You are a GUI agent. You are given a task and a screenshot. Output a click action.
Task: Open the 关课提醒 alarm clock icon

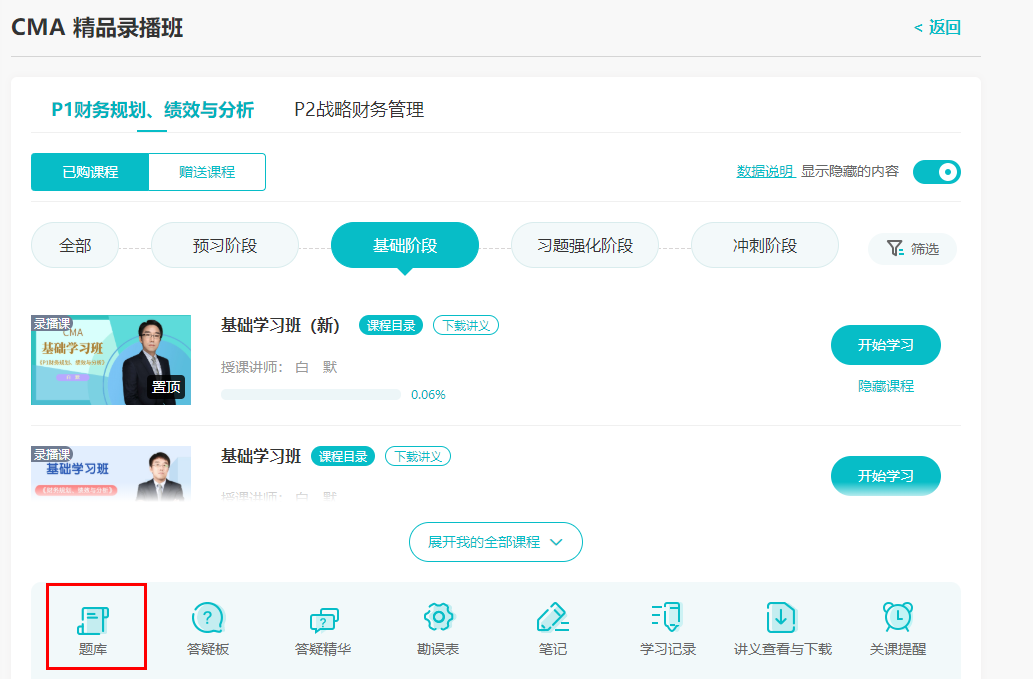tap(897, 619)
